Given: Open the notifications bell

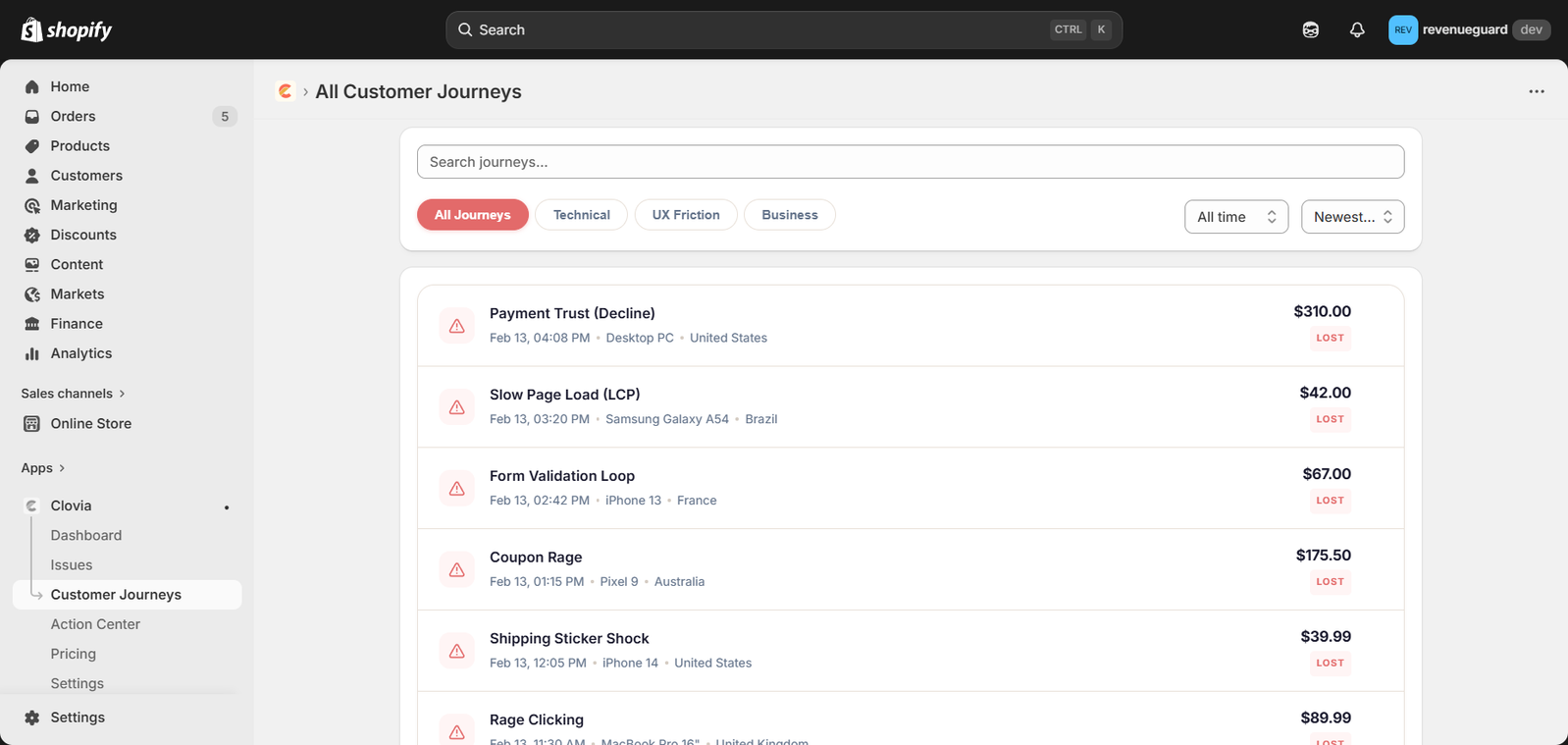Looking at the screenshot, I should click(1357, 29).
